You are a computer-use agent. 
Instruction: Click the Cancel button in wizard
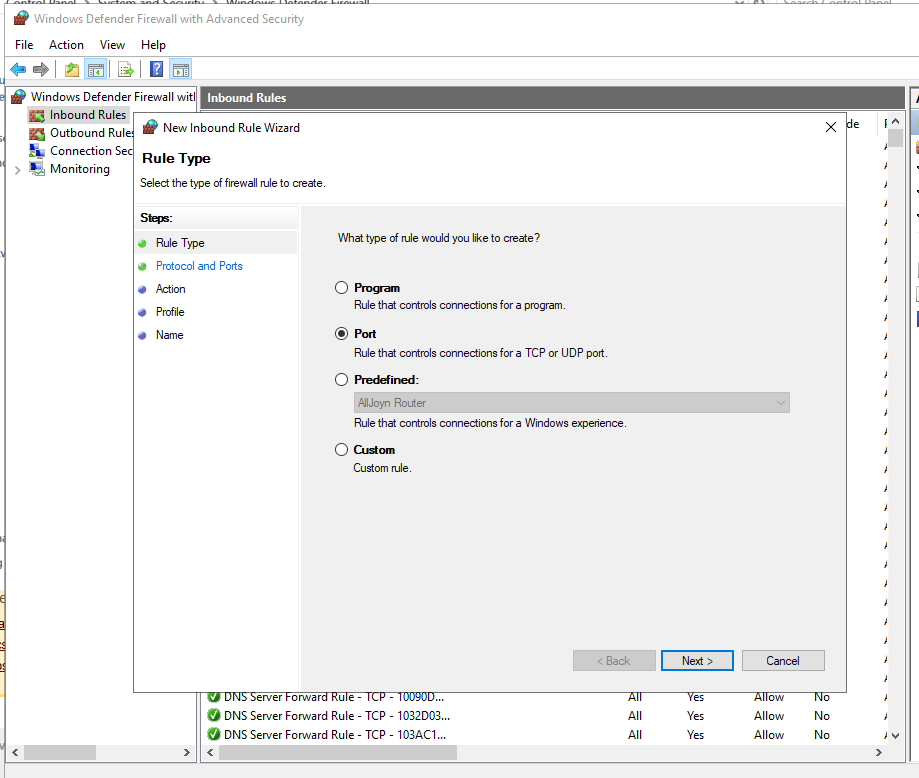pos(783,661)
